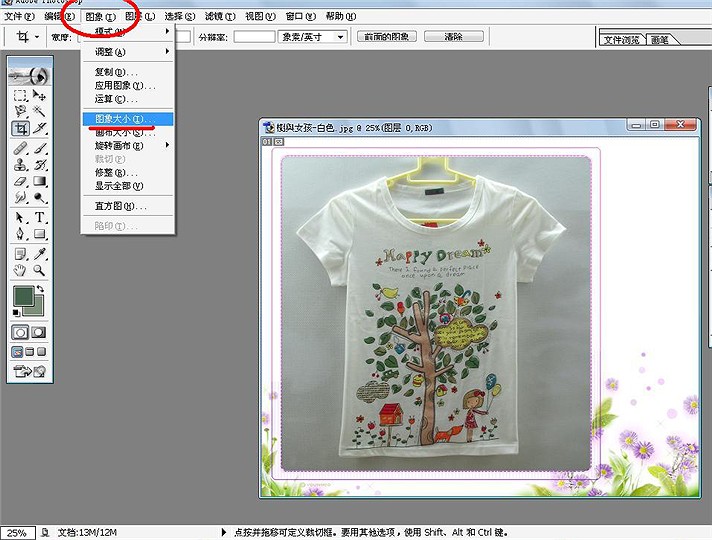Select the Brush tool

40,149
